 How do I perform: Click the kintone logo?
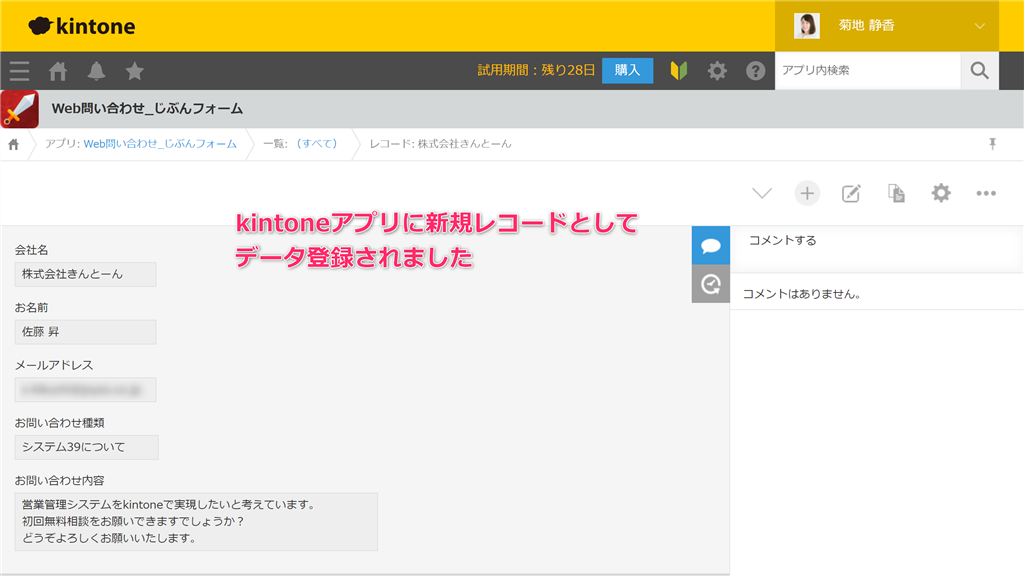tap(82, 26)
